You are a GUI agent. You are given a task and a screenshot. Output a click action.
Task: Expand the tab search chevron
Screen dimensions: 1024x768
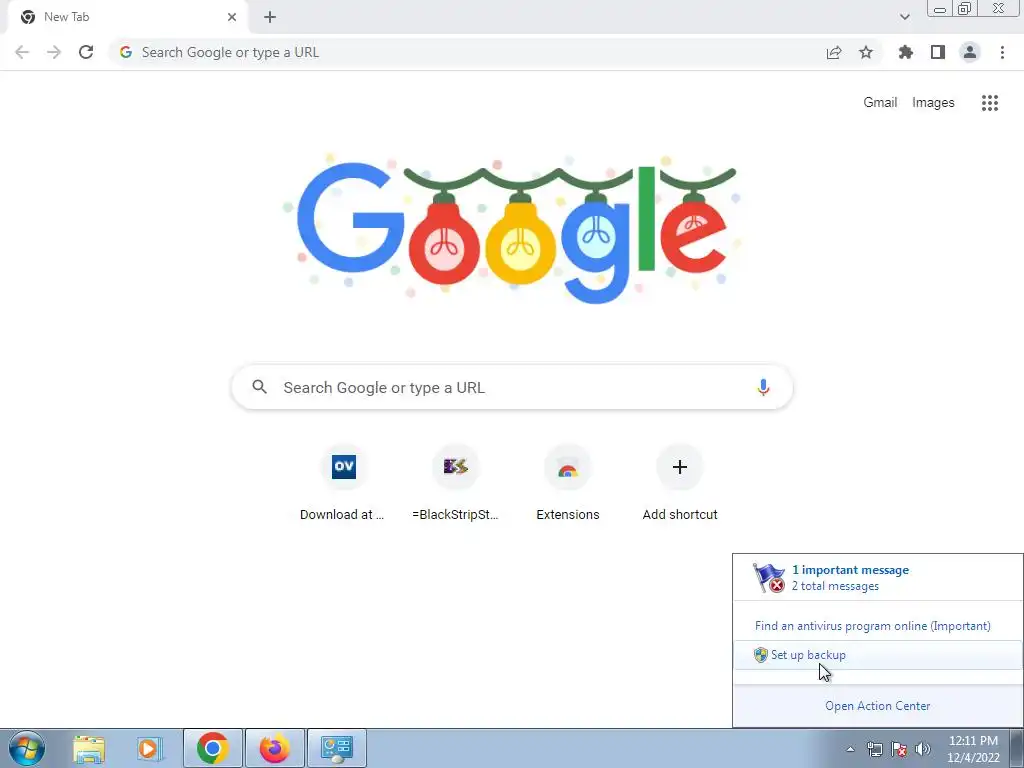[904, 17]
